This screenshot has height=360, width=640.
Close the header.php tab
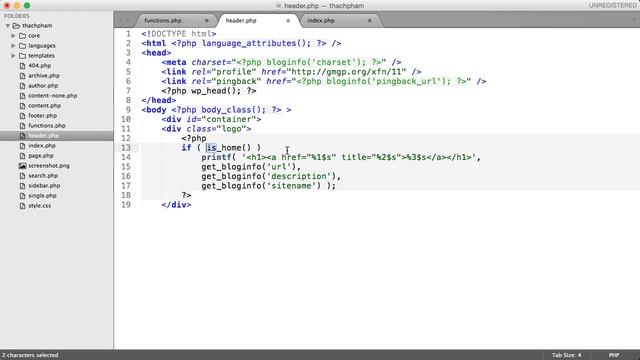pyautogui.click(x=288, y=20)
